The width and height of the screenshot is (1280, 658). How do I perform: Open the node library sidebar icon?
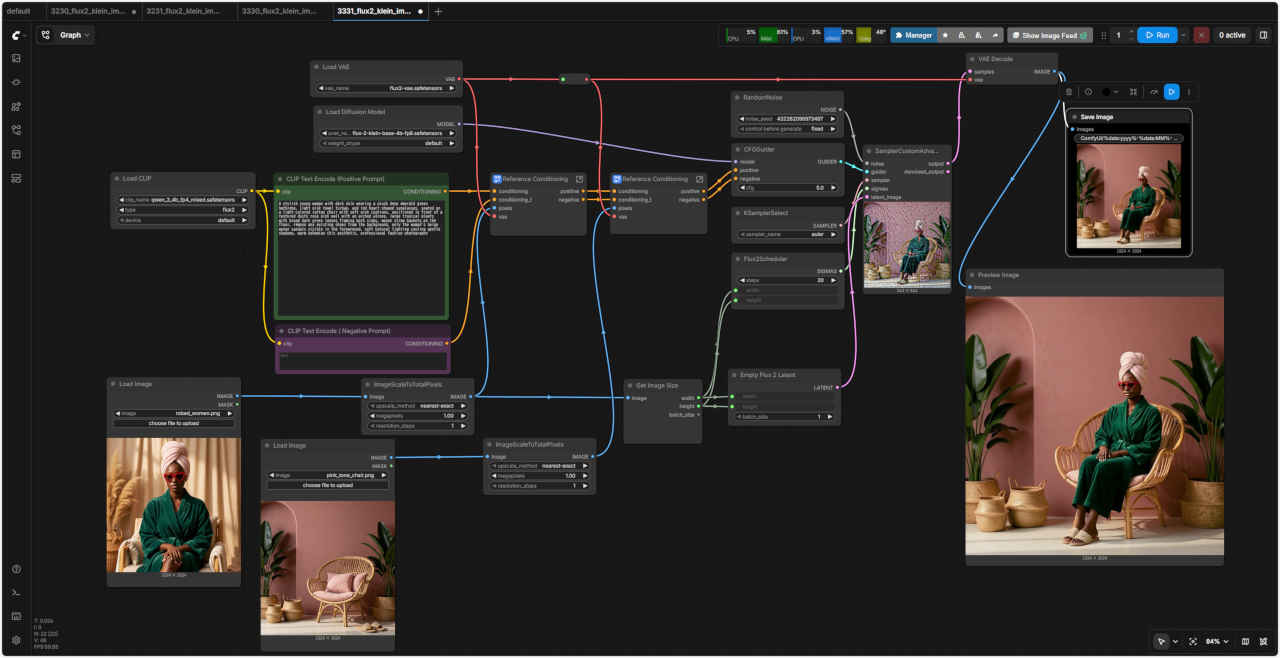coord(16,106)
